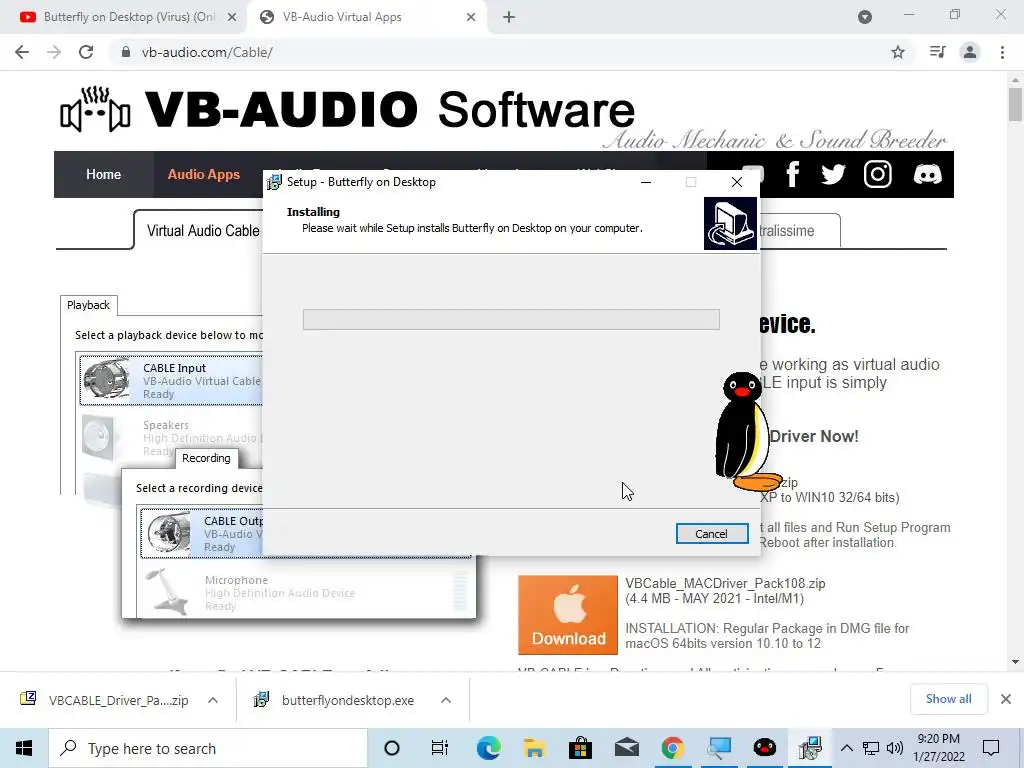Viewport: 1024px width, 768px height.
Task: Open the VB-Audio Discord icon
Action: [x=927, y=174]
